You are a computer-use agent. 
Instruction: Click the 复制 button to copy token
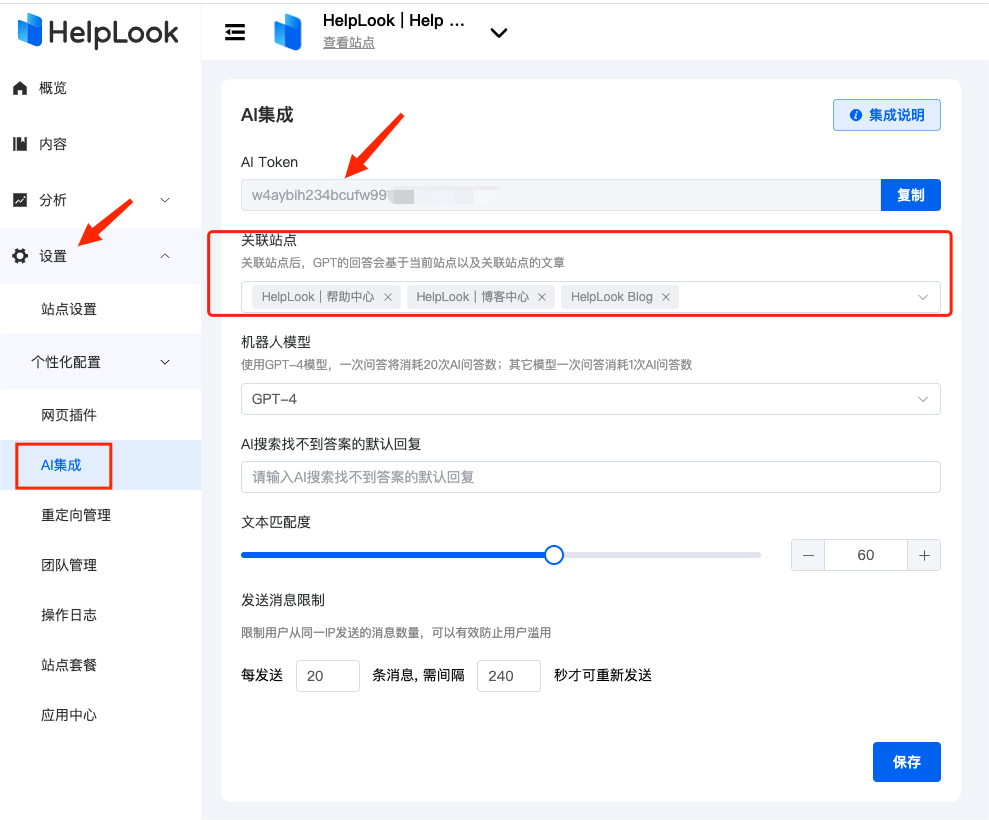tap(910, 195)
